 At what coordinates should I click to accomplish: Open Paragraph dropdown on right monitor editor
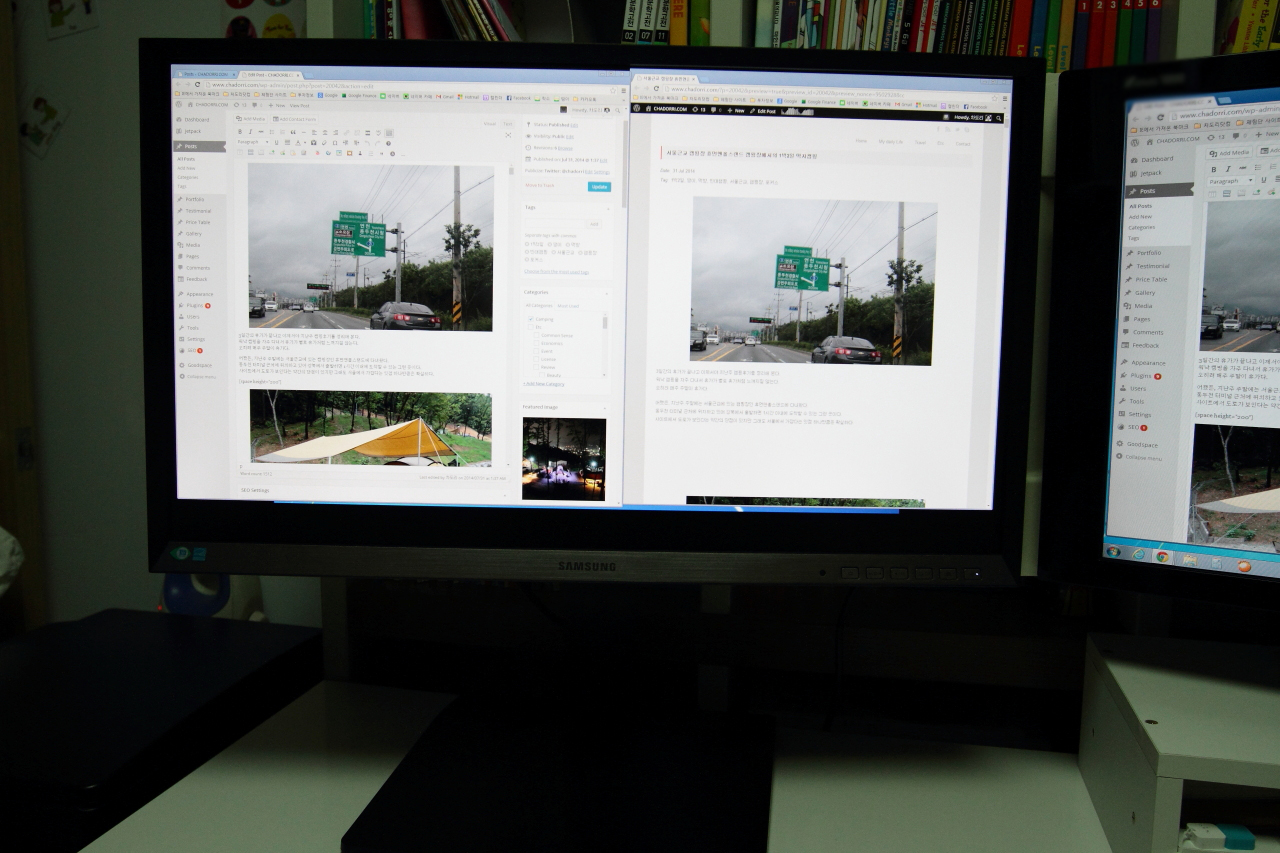coord(1231,181)
